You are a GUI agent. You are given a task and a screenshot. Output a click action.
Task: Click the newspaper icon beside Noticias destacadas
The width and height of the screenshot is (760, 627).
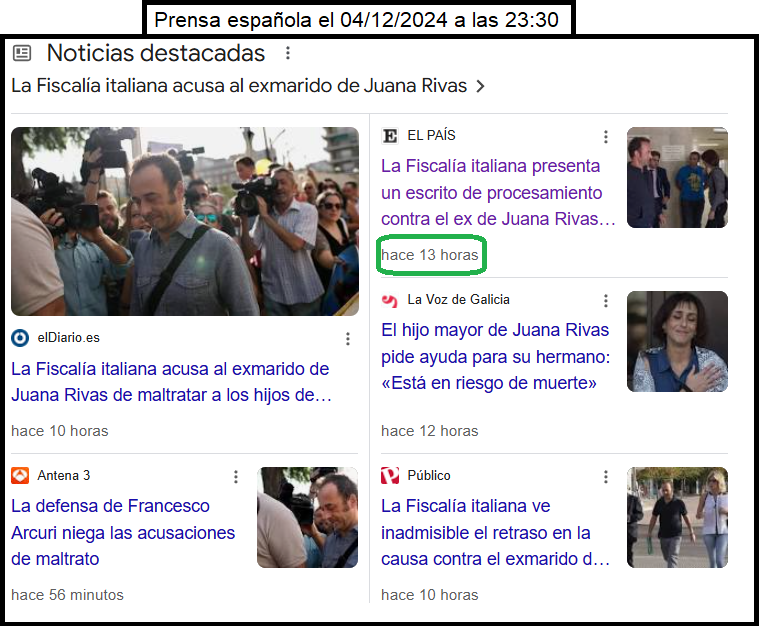coord(22,53)
